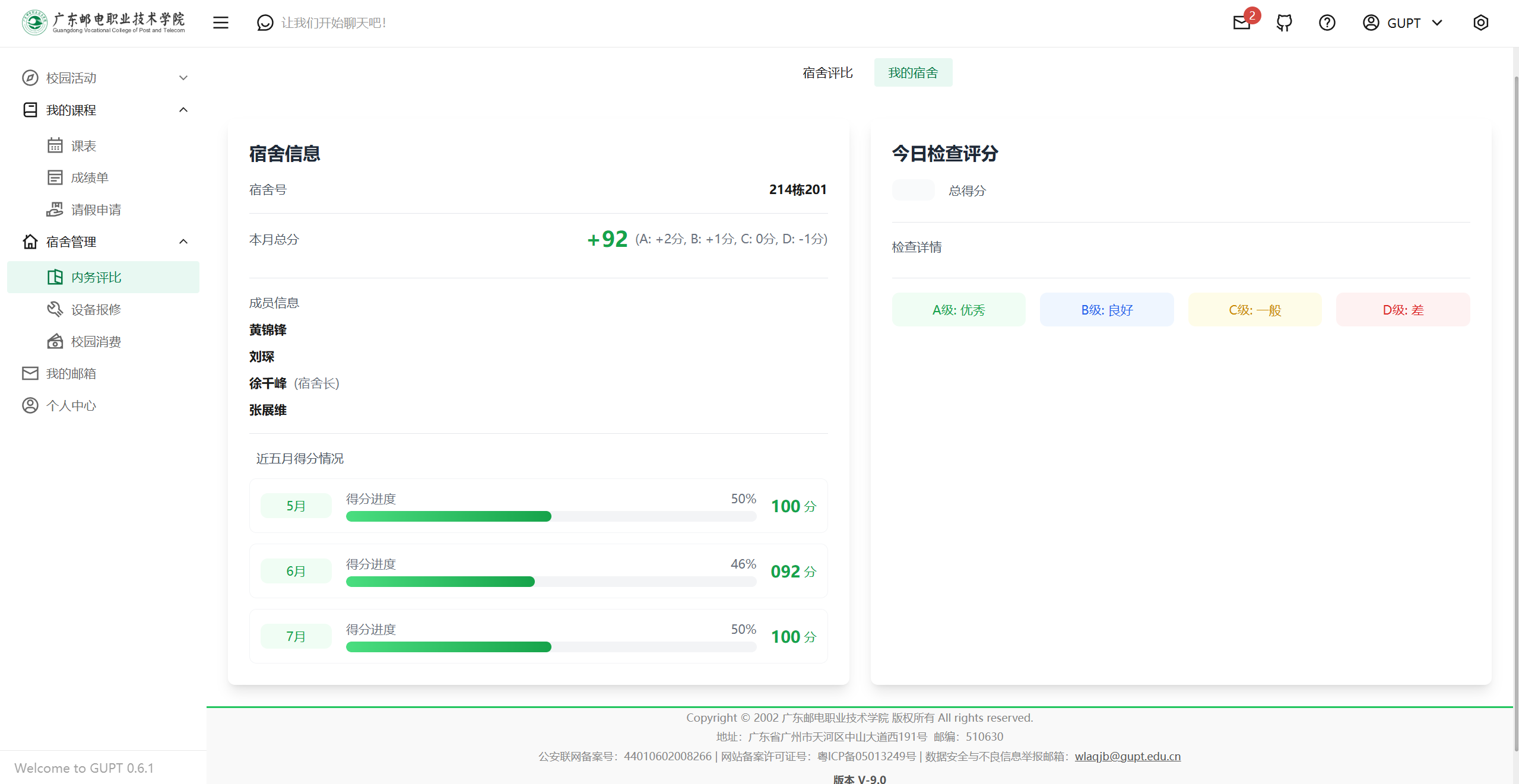Open 设备报修 equipment repair item
This screenshot has width=1519, height=784.
(96, 310)
